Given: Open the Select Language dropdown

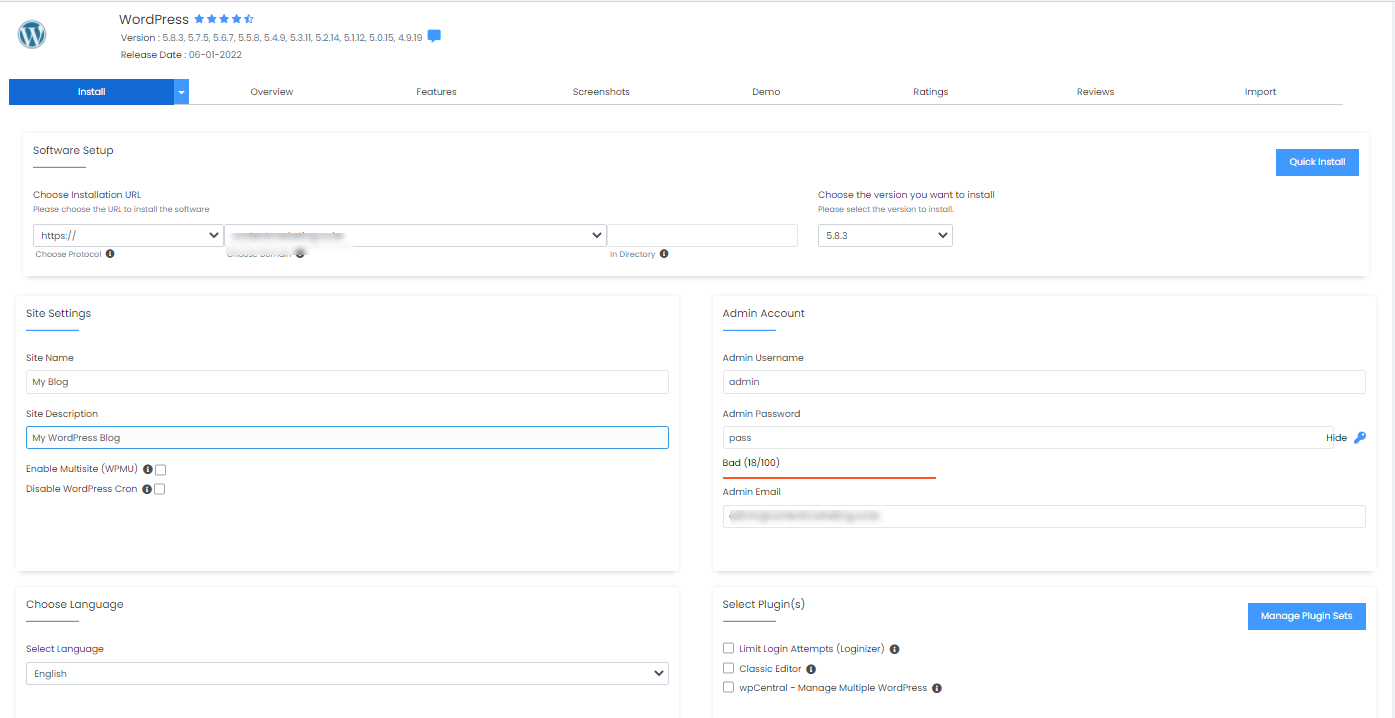Looking at the screenshot, I should click(x=347, y=674).
